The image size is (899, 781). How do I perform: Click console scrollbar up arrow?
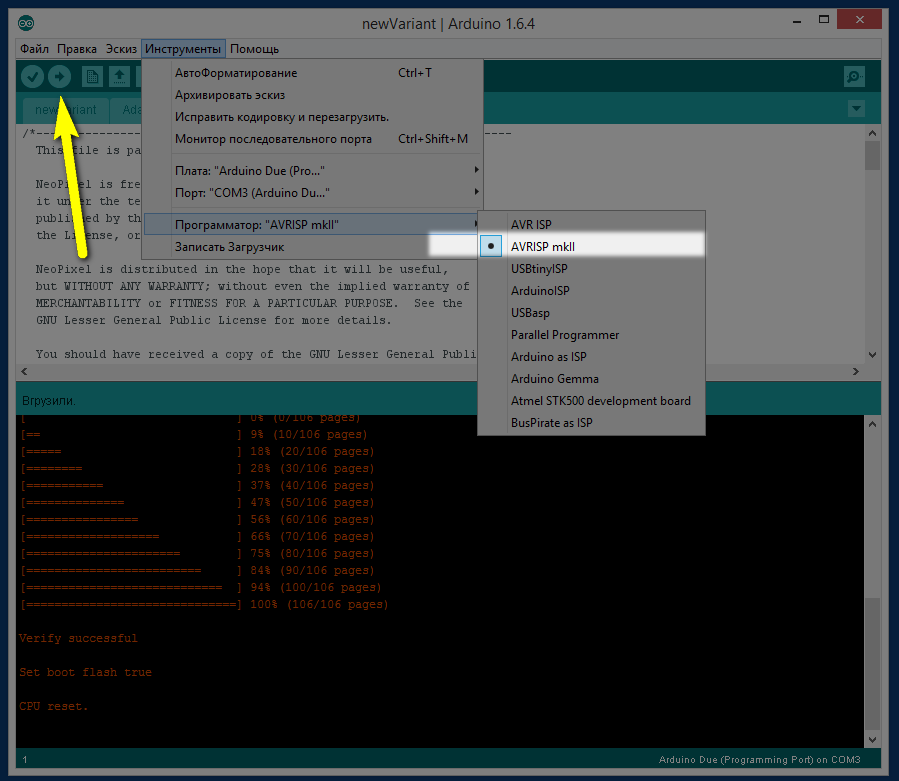point(872,424)
